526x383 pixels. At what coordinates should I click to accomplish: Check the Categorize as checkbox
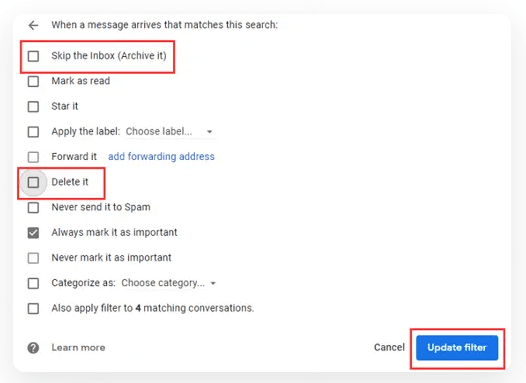coord(33,283)
